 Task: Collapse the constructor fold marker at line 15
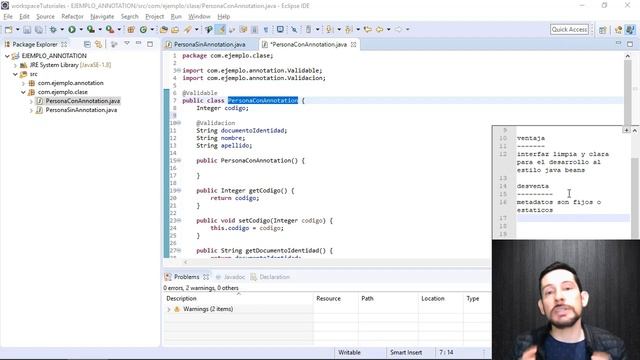coord(179,160)
